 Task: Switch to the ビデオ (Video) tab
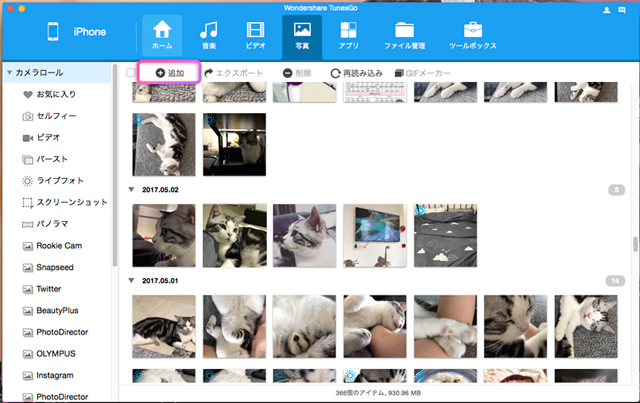(256, 36)
